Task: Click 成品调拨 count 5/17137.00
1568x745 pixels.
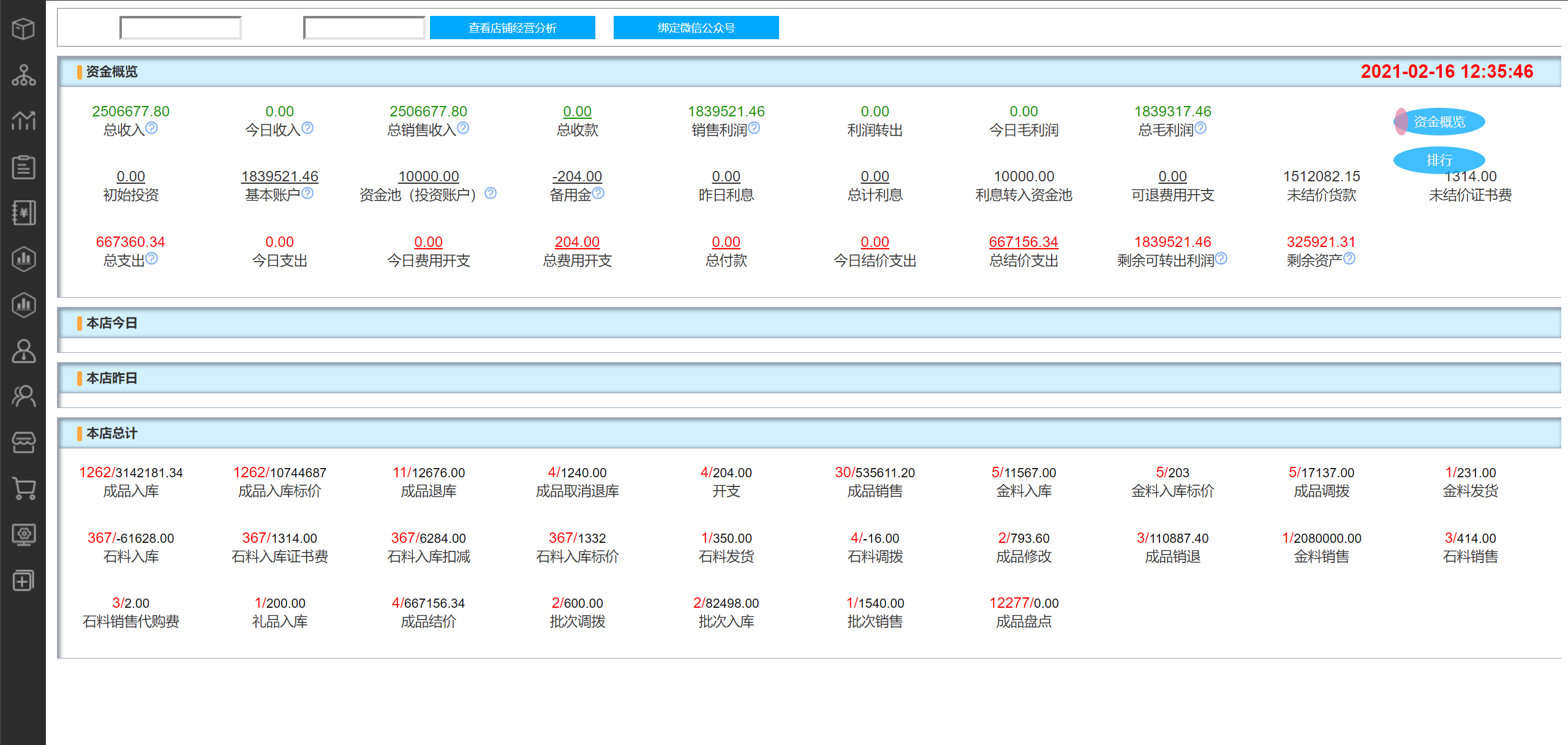Action: tap(1321, 472)
